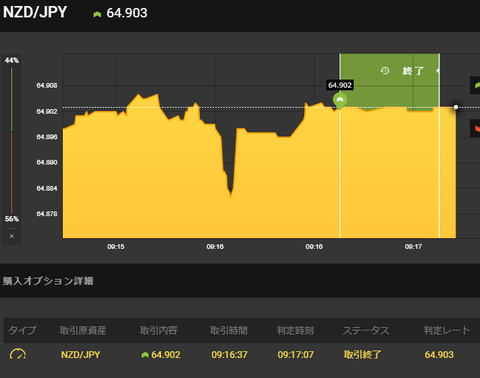Click the current rate 64.903 in header
Viewport: 480px width, 378px height.
tap(127, 13)
